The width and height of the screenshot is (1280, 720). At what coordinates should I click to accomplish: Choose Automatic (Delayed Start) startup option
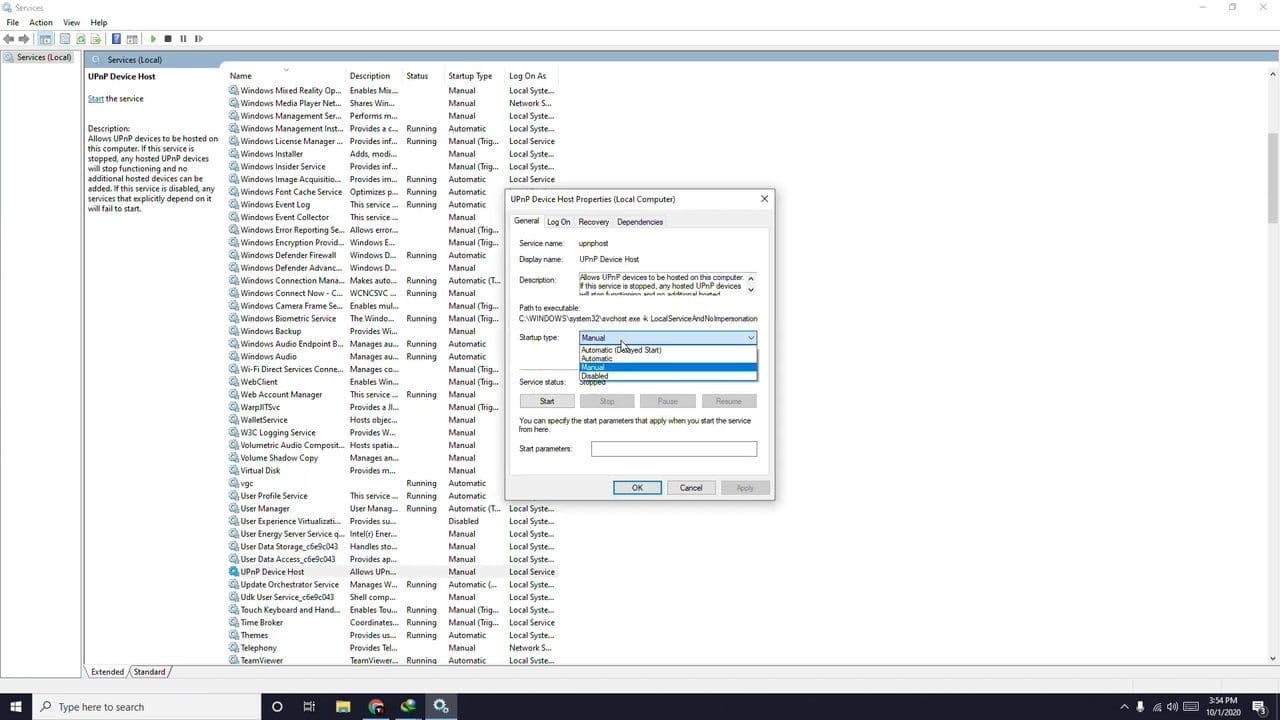[x=621, y=350]
